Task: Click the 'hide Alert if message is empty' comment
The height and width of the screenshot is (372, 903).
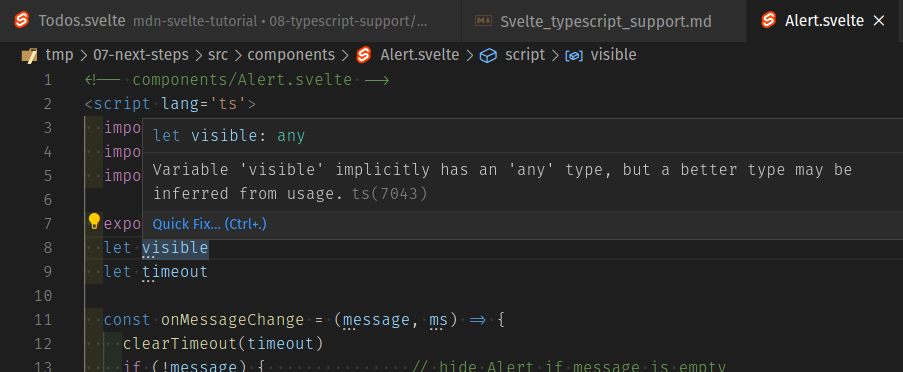Action: 569,366
